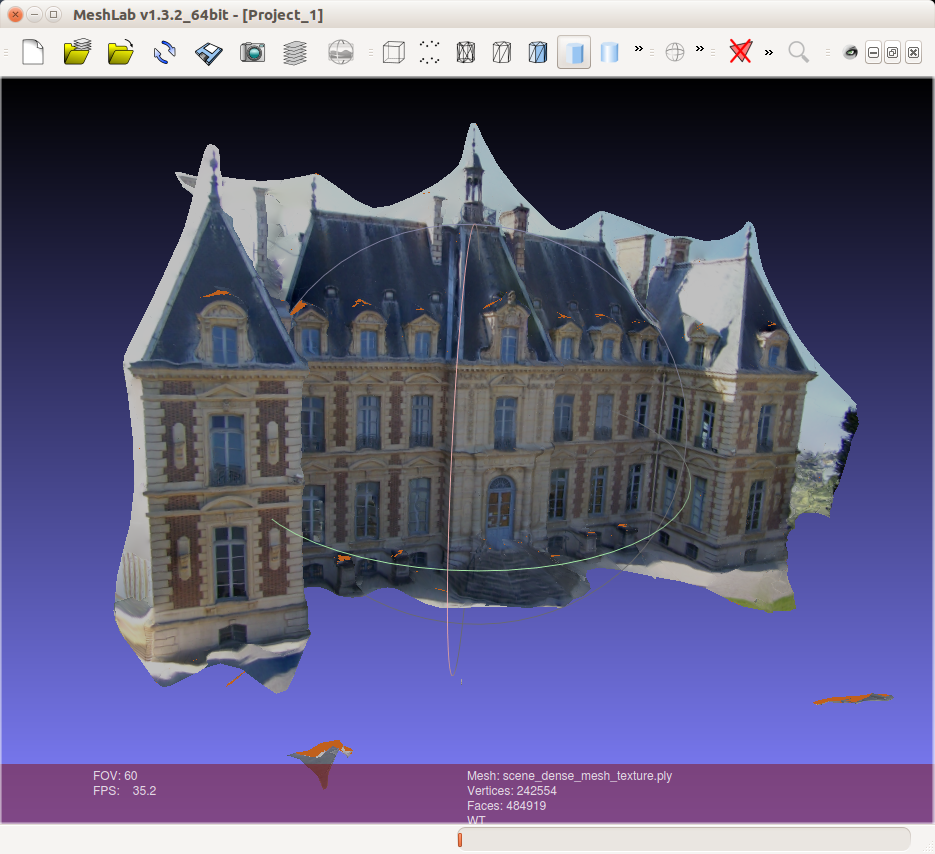Select the wireframe render mode
935x854 pixels.
[465, 52]
